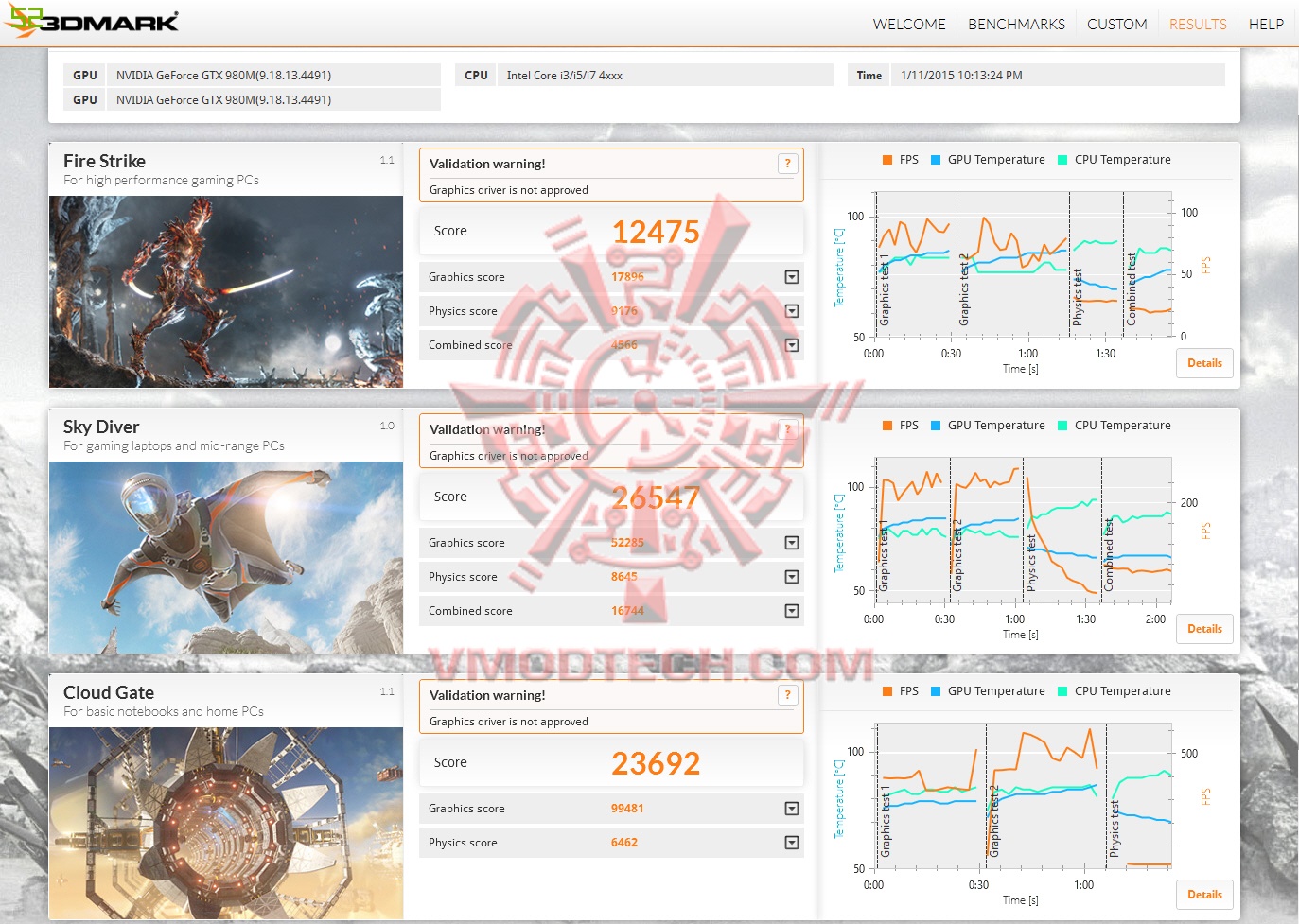Screen dimensions: 1299x924
Task: Click the FPS legend swatch in Fire Strike chart
Action: click(x=887, y=160)
